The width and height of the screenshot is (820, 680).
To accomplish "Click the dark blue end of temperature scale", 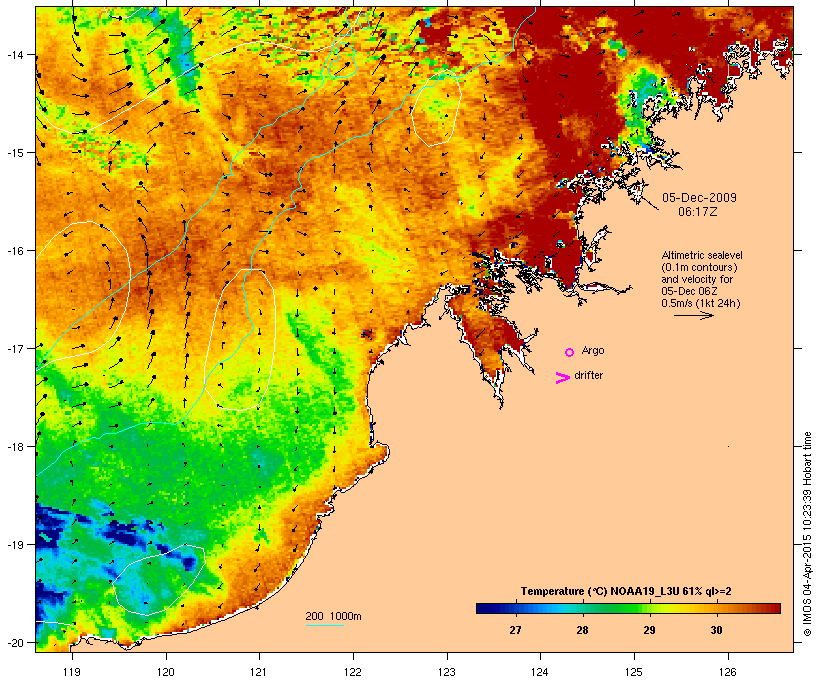I will 482,608.
